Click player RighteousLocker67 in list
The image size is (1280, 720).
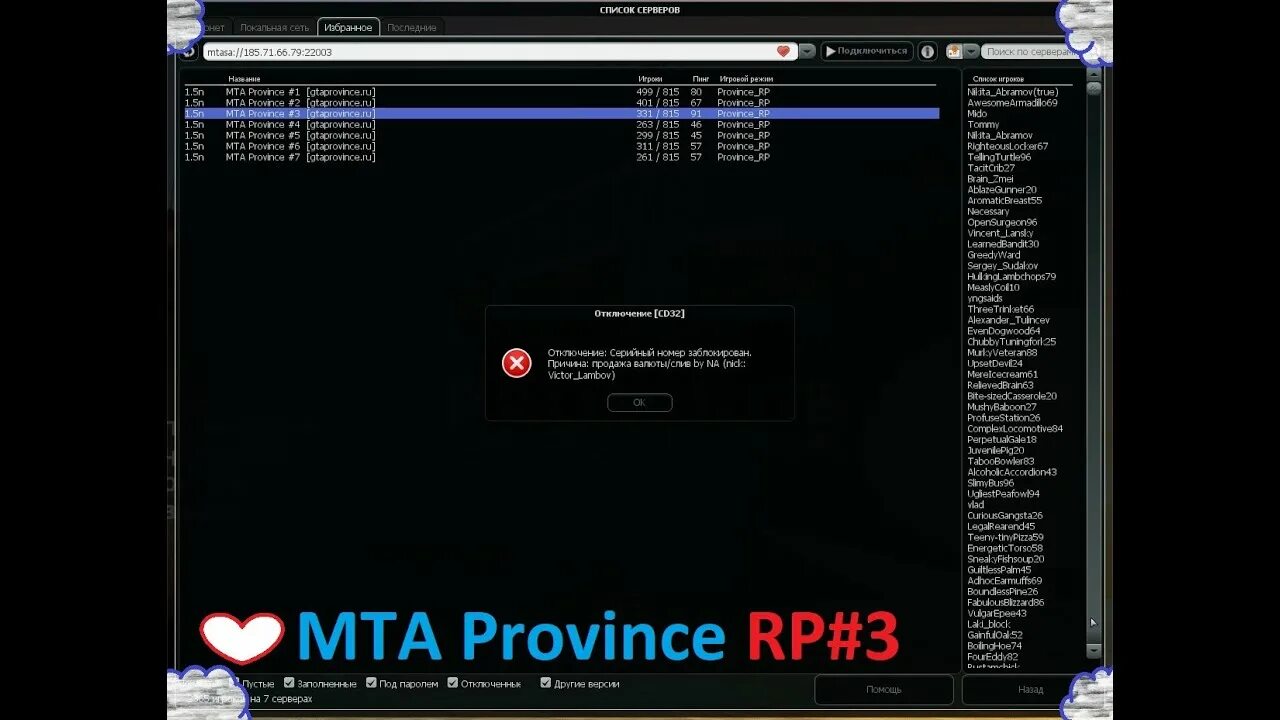pos(1008,146)
